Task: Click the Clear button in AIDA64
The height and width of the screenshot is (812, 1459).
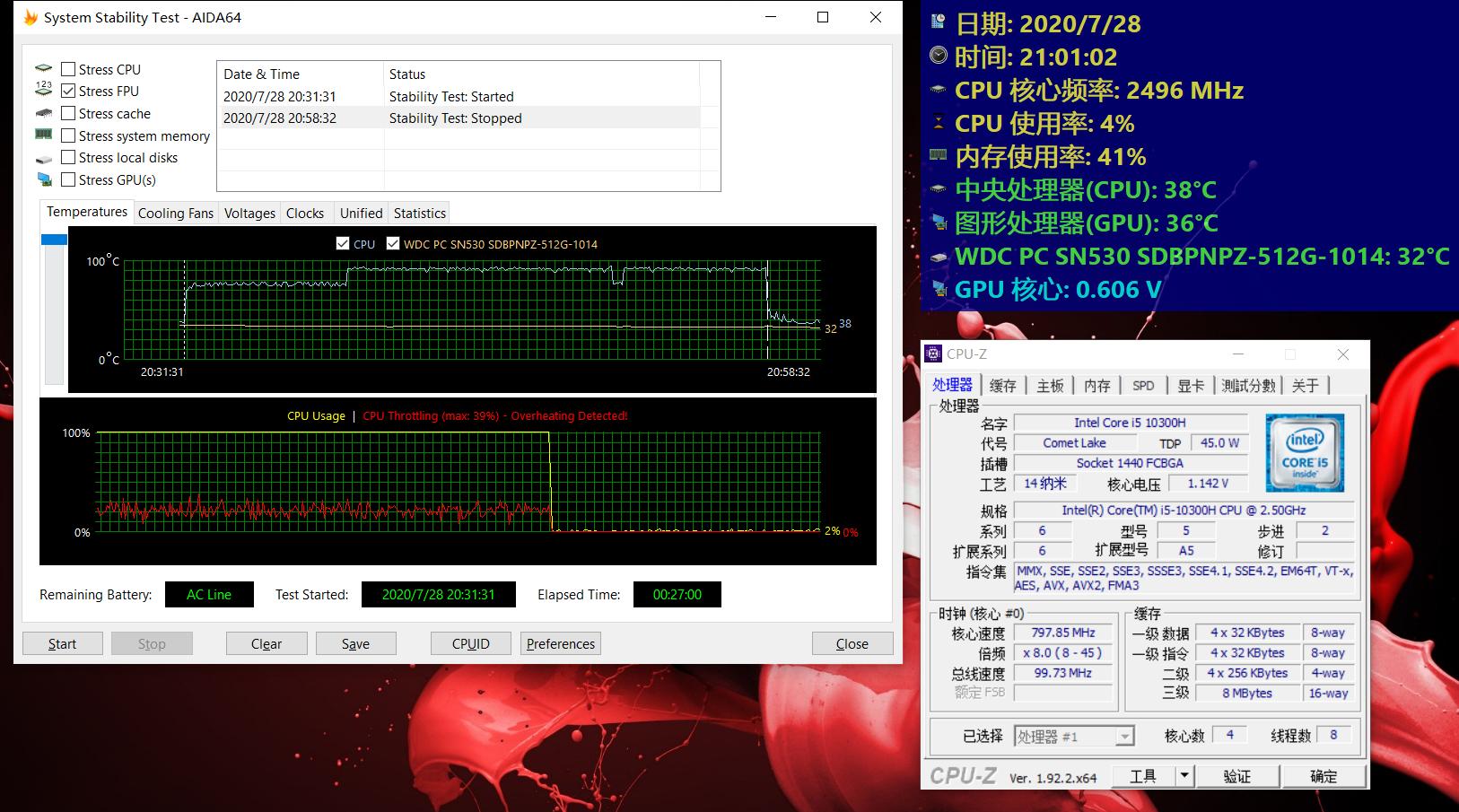Action: pyautogui.click(x=266, y=643)
